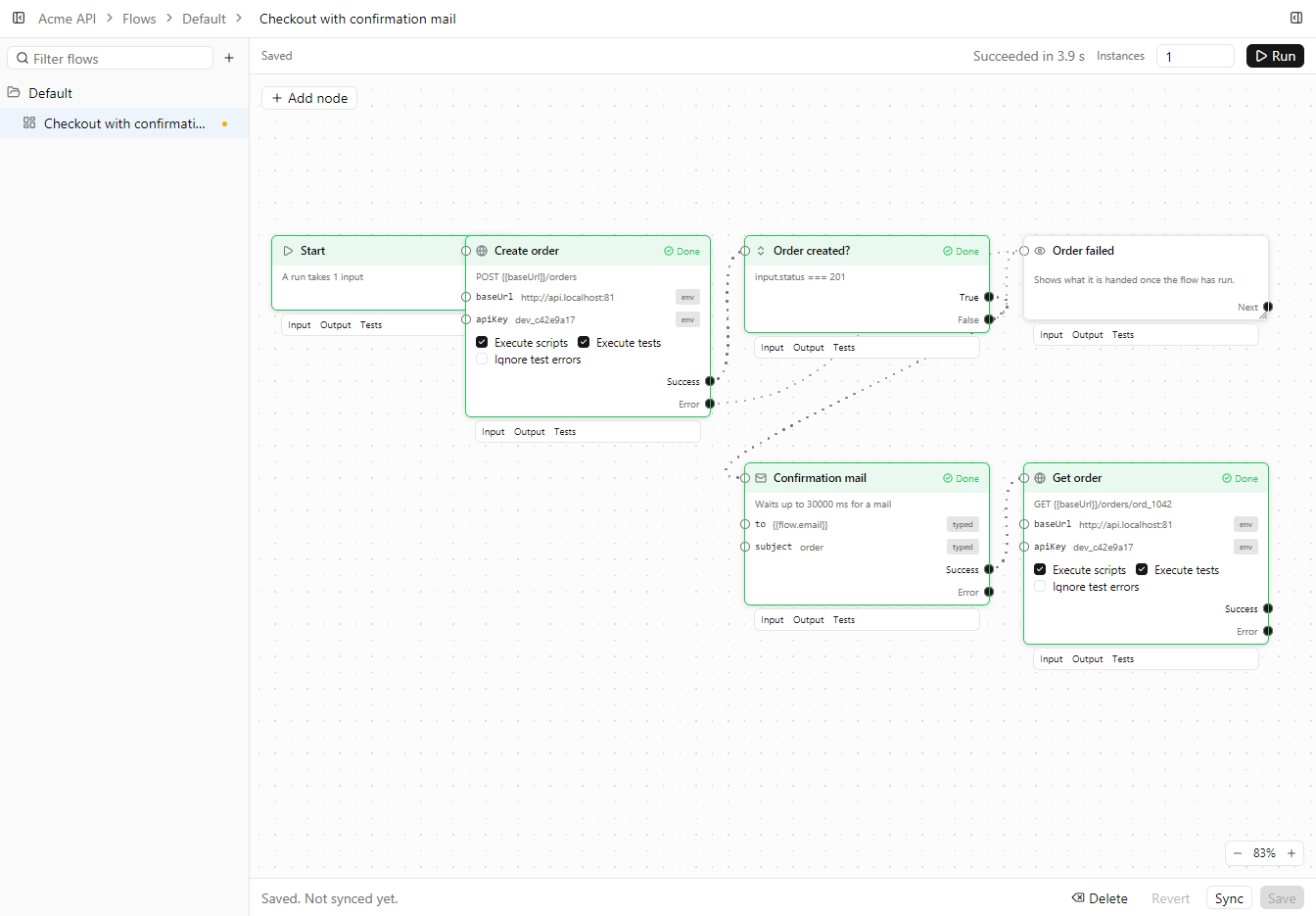Viewport: 1316px width, 916px height.
Task: Open the Flows breadcrumb dropdown
Action: [139, 19]
